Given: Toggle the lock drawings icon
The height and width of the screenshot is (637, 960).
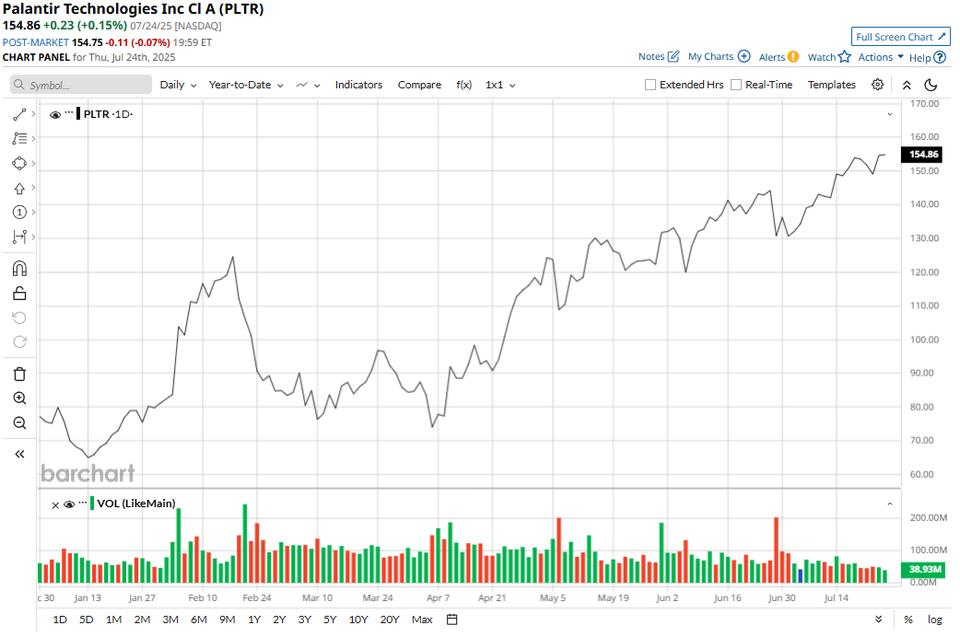Looking at the screenshot, I should [x=20, y=293].
